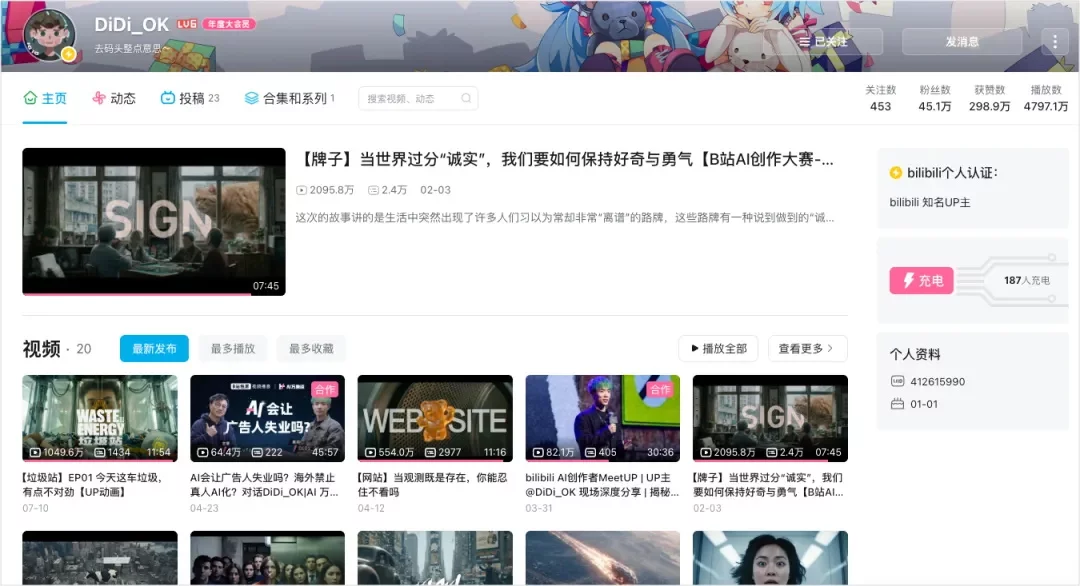Image resolution: width=1080 pixels, height=586 pixels.
Task: Open the featured SIGN video thumbnail
Action: (154, 222)
